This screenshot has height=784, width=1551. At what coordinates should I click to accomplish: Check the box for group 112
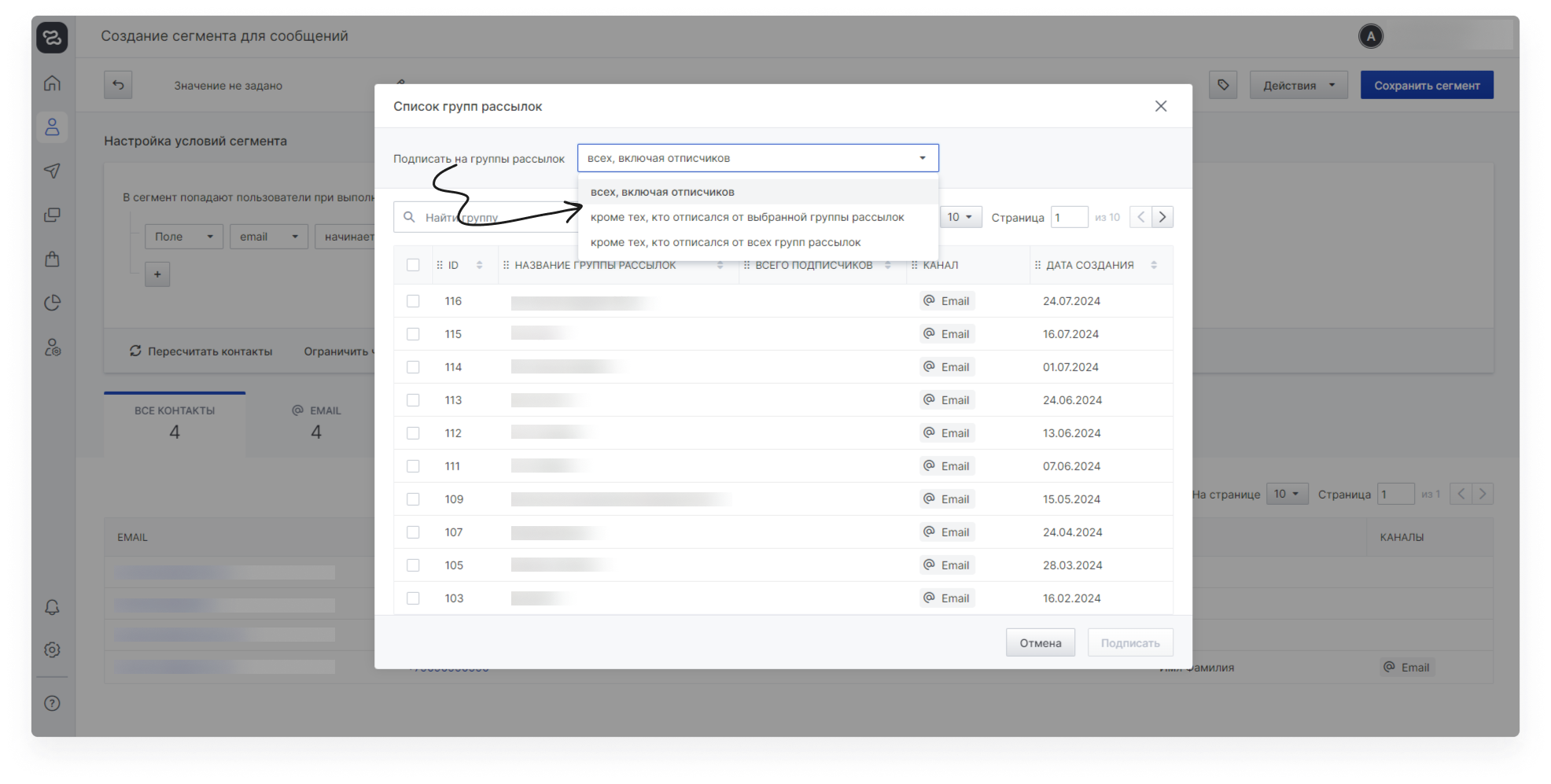413,433
